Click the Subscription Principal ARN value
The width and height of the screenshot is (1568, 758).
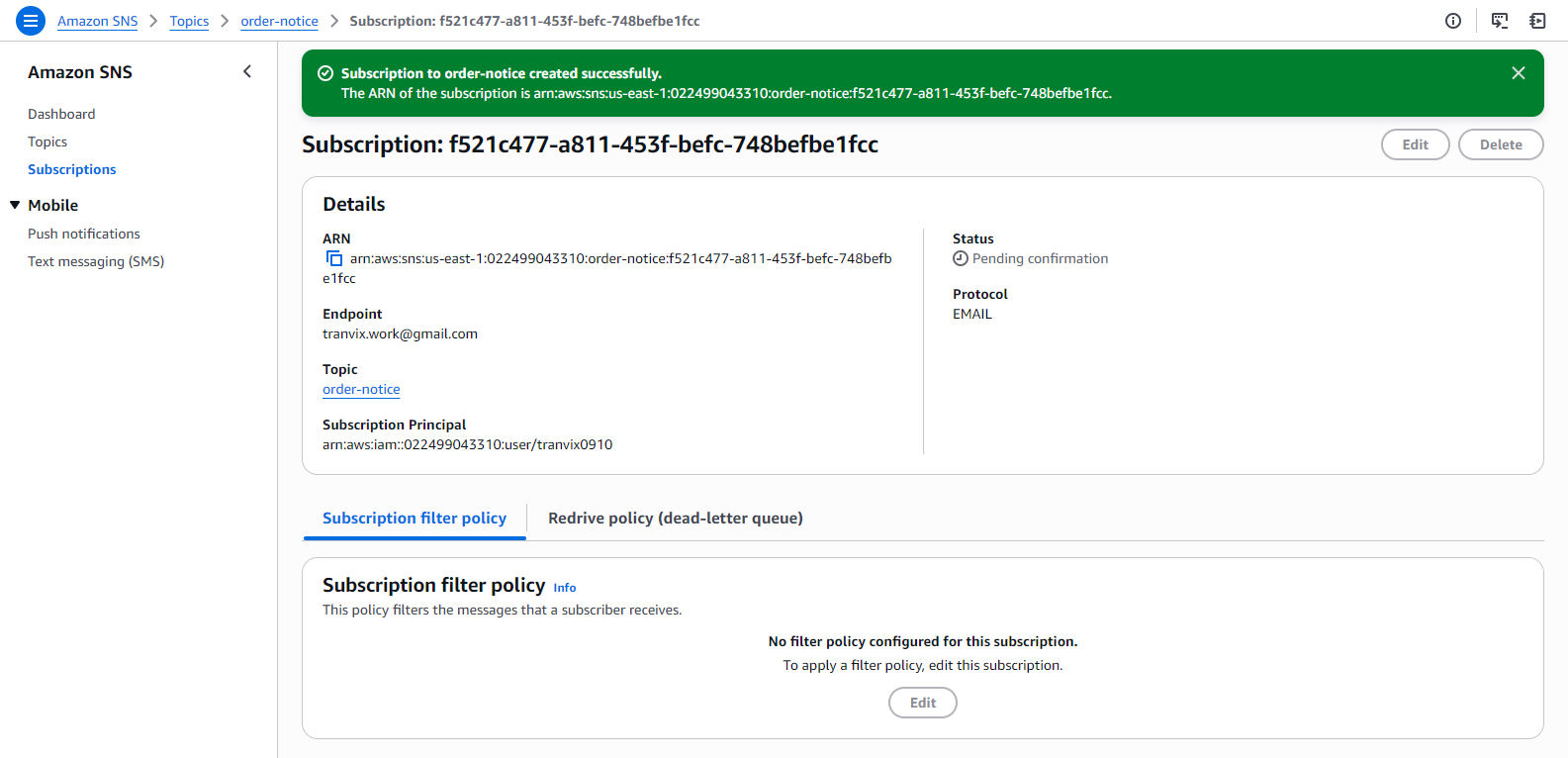[x=468, y=444]
